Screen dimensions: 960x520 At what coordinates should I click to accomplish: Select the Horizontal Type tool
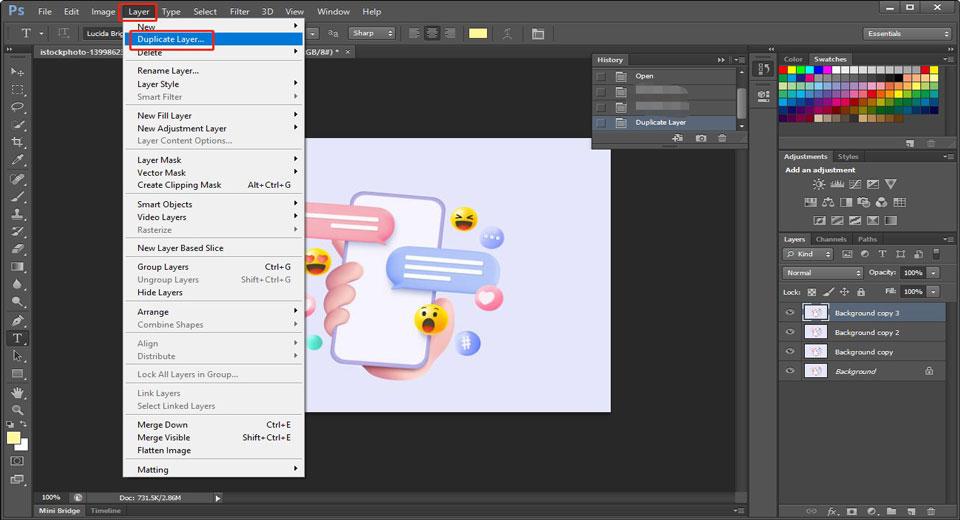(x=17, y=338)
